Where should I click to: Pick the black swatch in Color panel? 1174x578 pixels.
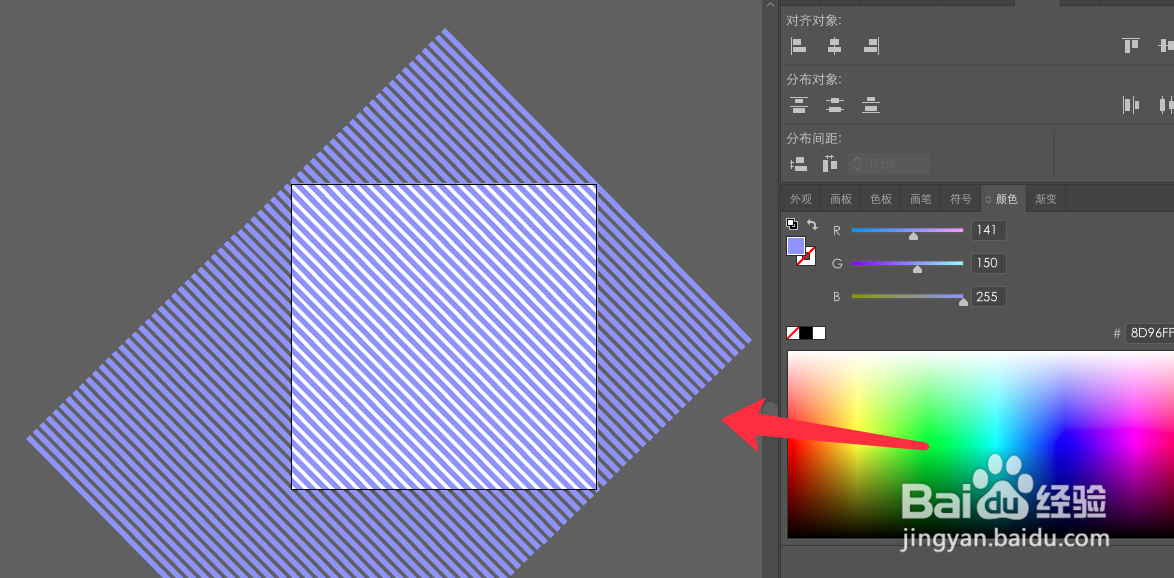806,333
